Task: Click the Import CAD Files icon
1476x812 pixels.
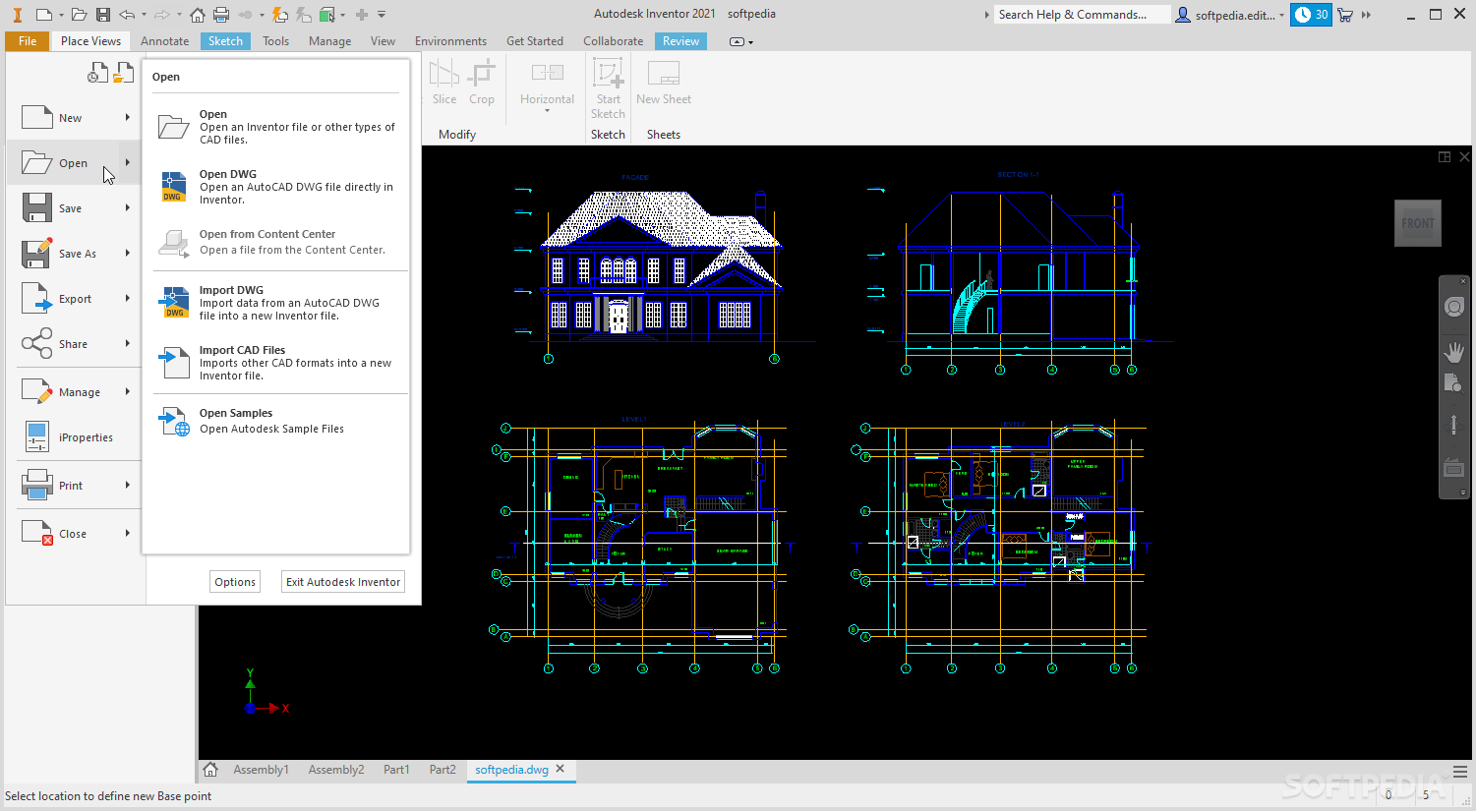Action: click(x=174, y=362)
